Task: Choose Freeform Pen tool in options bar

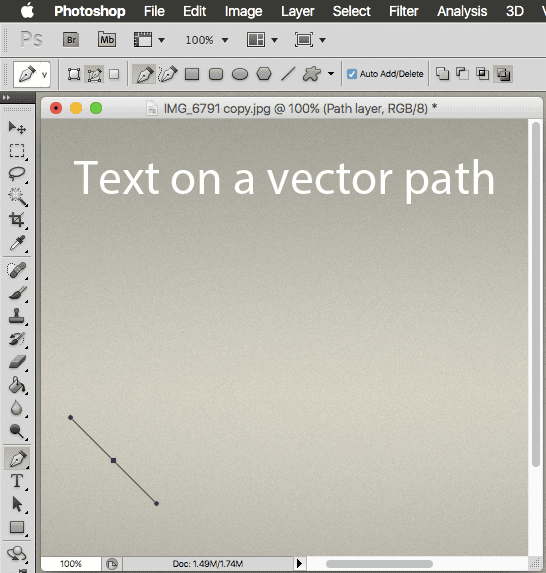Action: [168, 74]
